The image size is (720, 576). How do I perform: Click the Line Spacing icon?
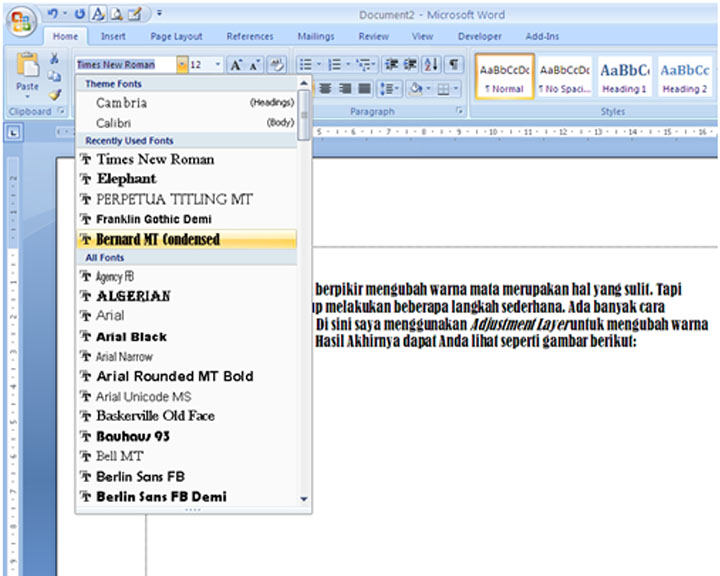(389, 89)
